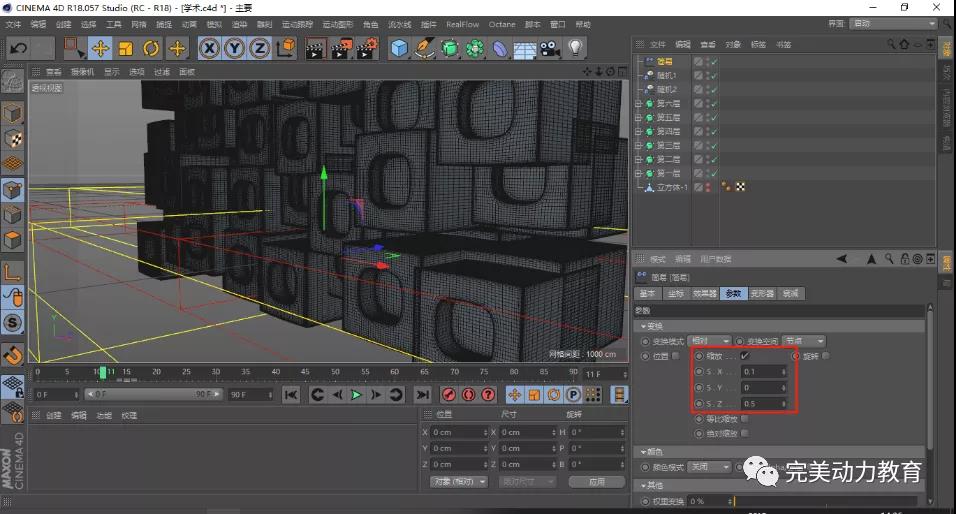Click the 应用 apply button
This screenshot has height=514, width=956.
[x=597, y=481]
